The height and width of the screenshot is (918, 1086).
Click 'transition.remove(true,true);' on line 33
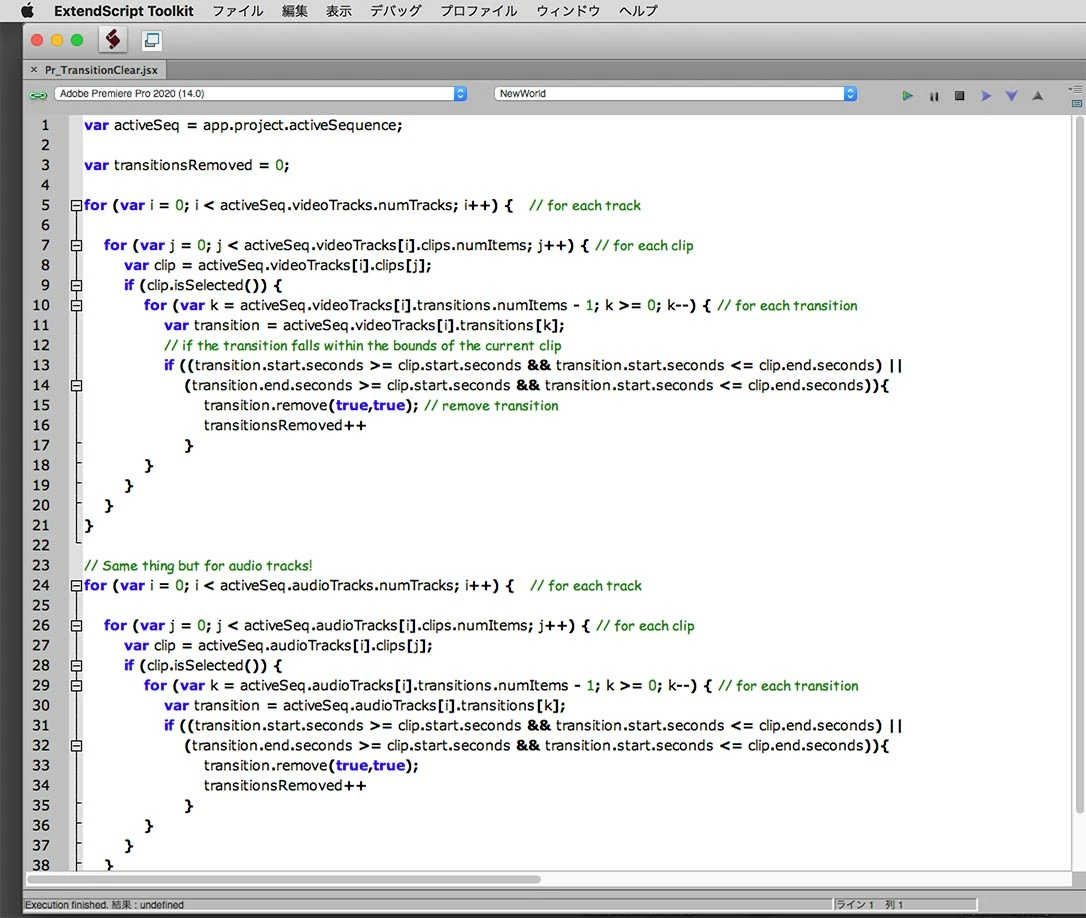311,766
